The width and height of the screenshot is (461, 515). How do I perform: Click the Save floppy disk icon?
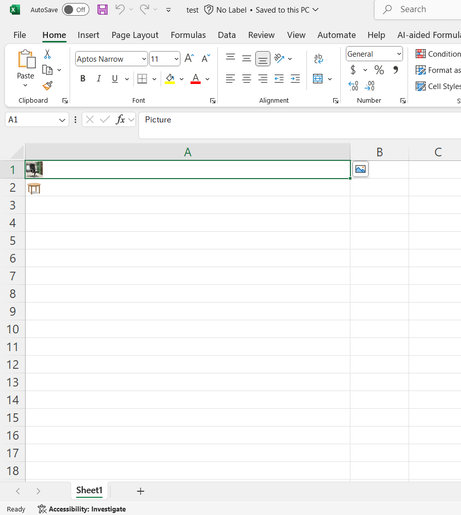(x=102, y=10)
